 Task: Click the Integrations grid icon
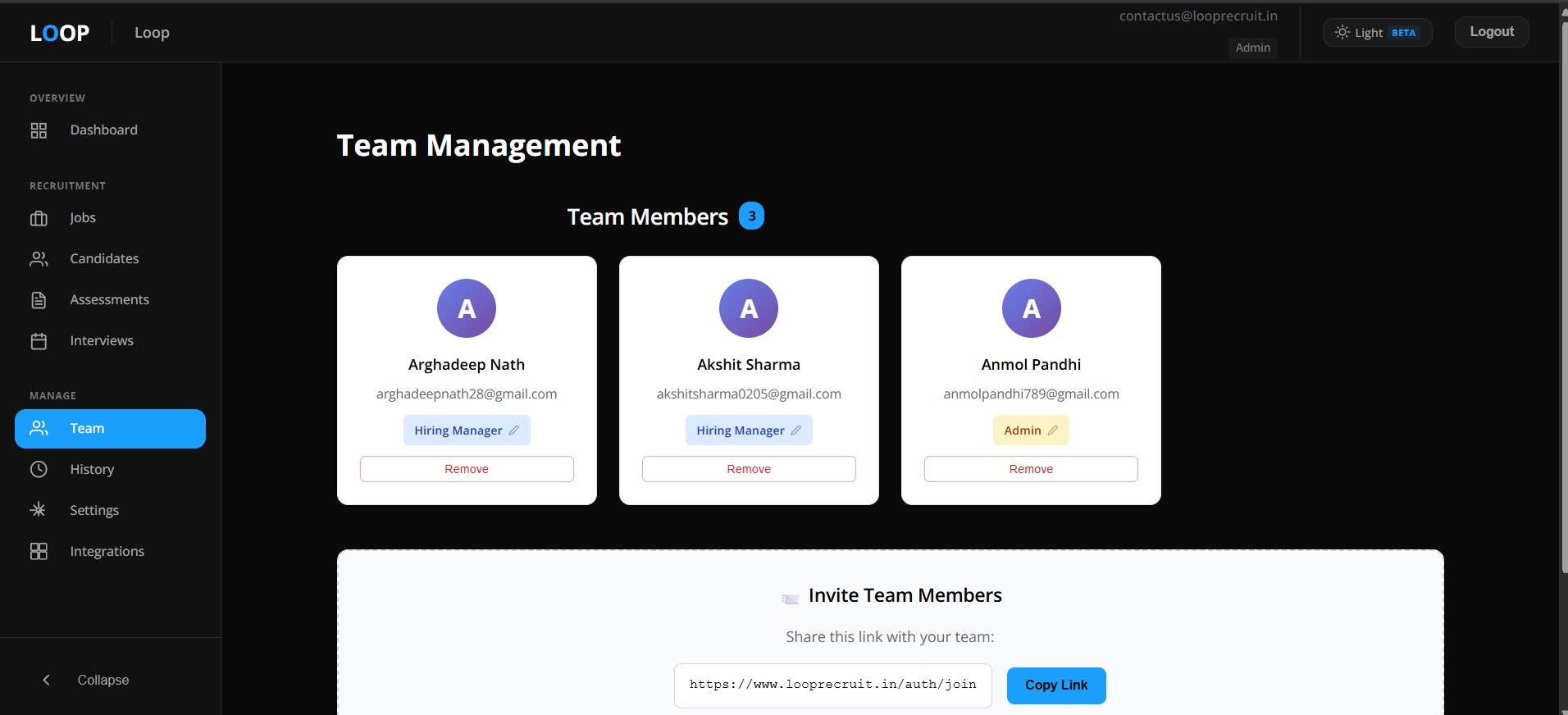pyautogui.click(x=39, y=551)
